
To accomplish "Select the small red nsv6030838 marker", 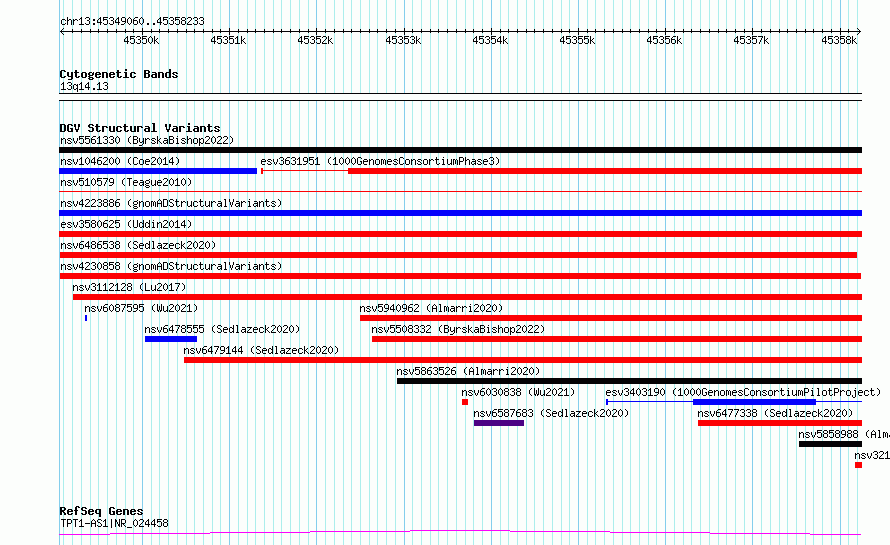I will [465, 402].
